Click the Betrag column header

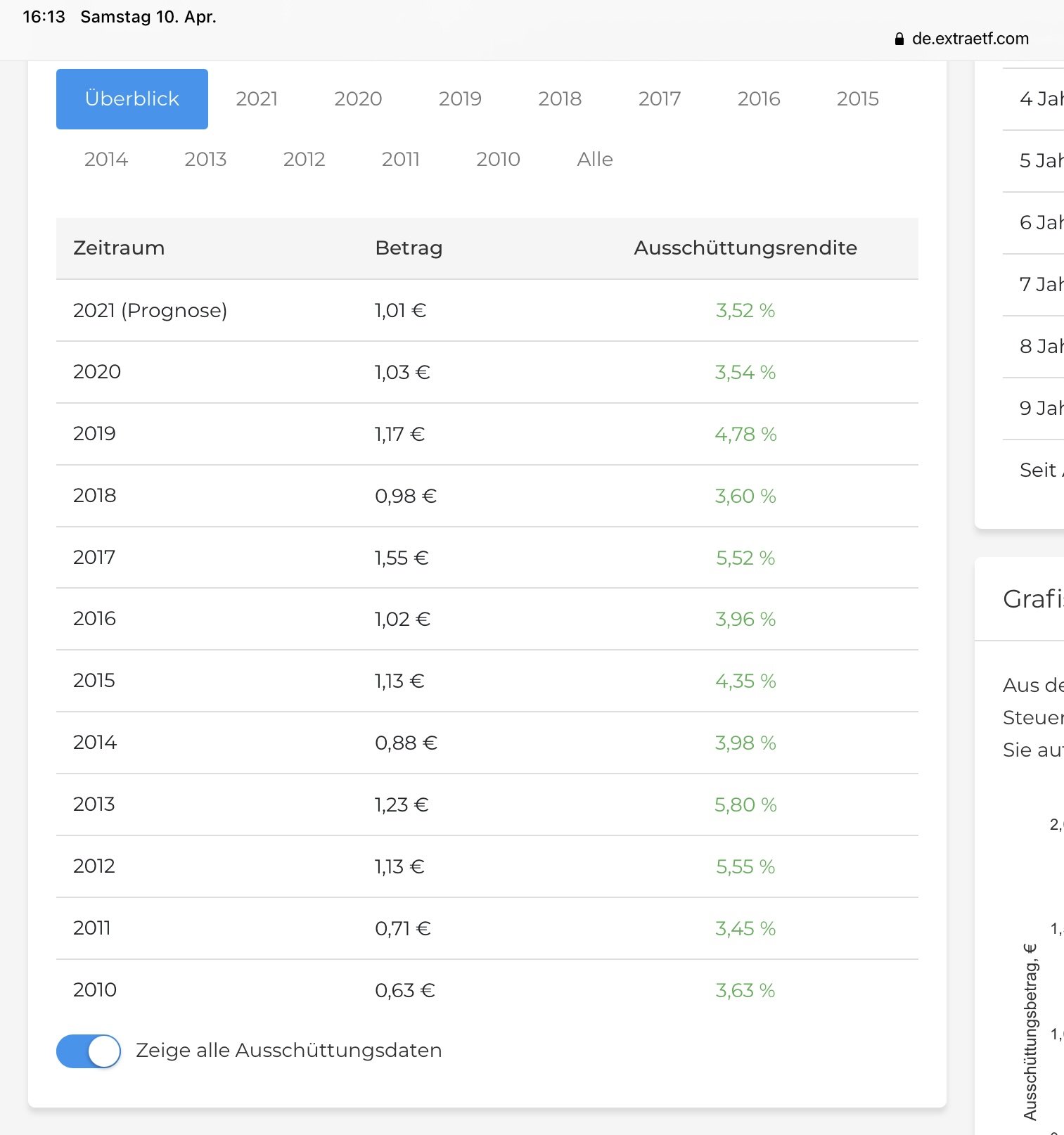[409, 248]
